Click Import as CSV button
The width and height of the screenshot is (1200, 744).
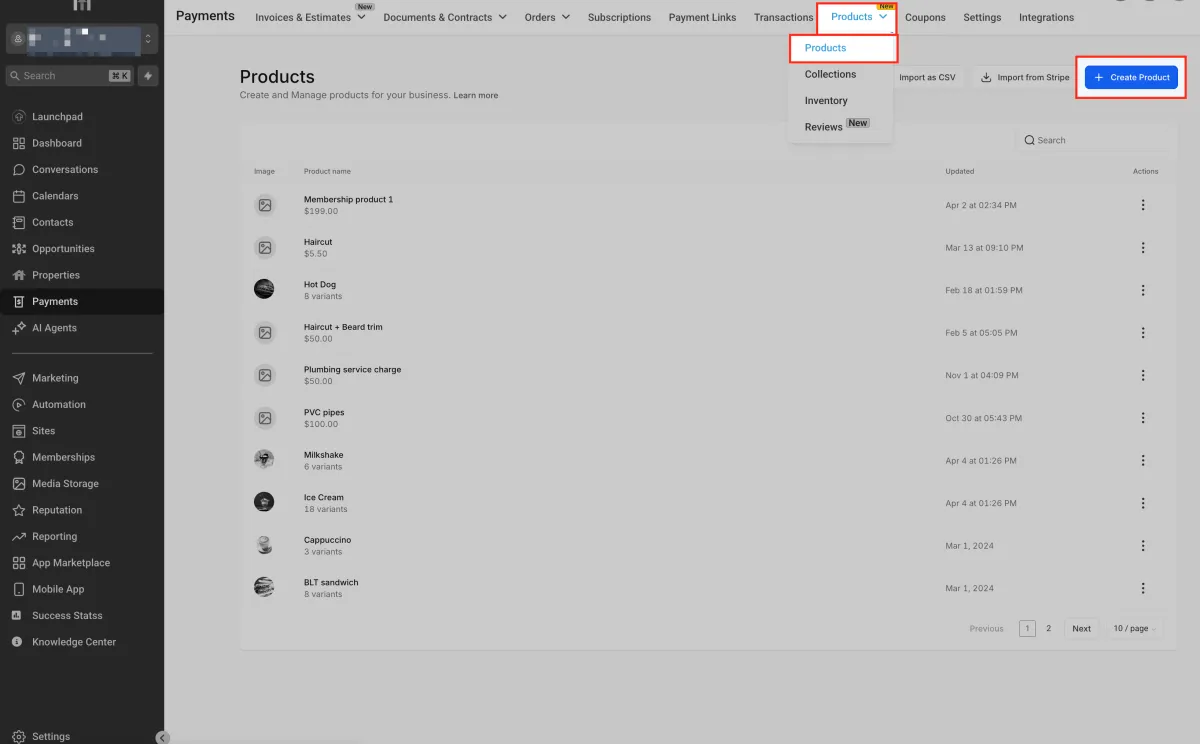pyautogui.click(x=927, y=77)
